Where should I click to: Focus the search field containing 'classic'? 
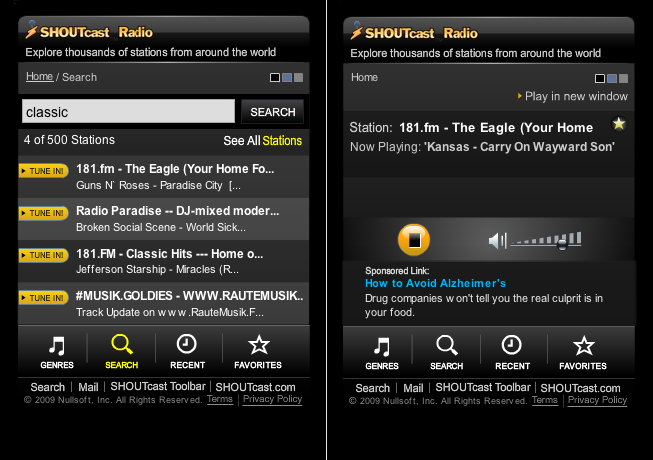(x=128, y=111)
